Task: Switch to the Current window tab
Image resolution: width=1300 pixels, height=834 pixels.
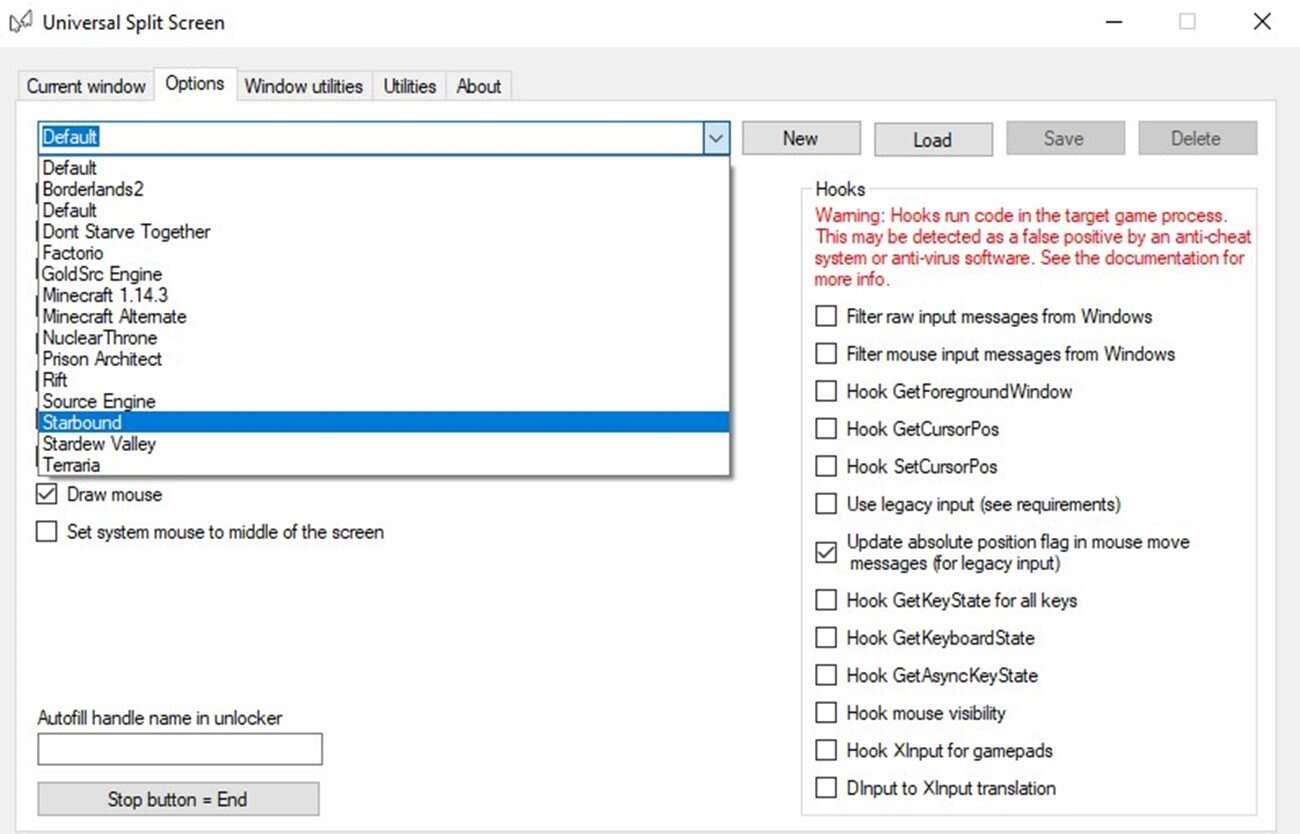Action: (x=86, y=86)
